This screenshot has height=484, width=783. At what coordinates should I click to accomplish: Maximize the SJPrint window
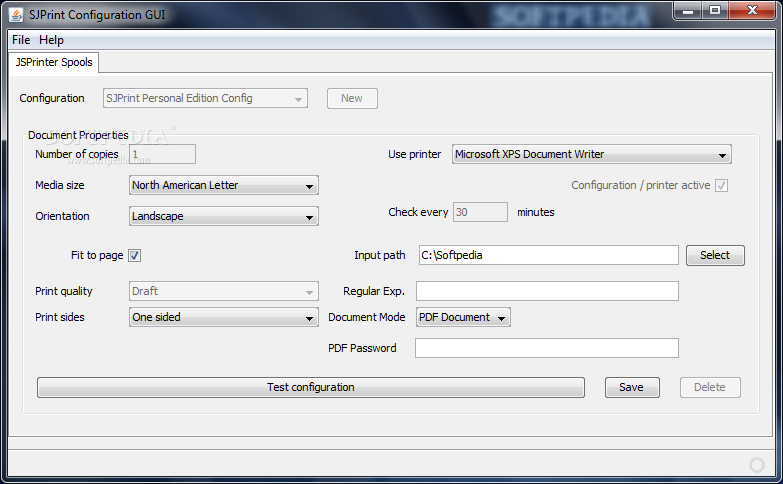click(x=715, y=10)
